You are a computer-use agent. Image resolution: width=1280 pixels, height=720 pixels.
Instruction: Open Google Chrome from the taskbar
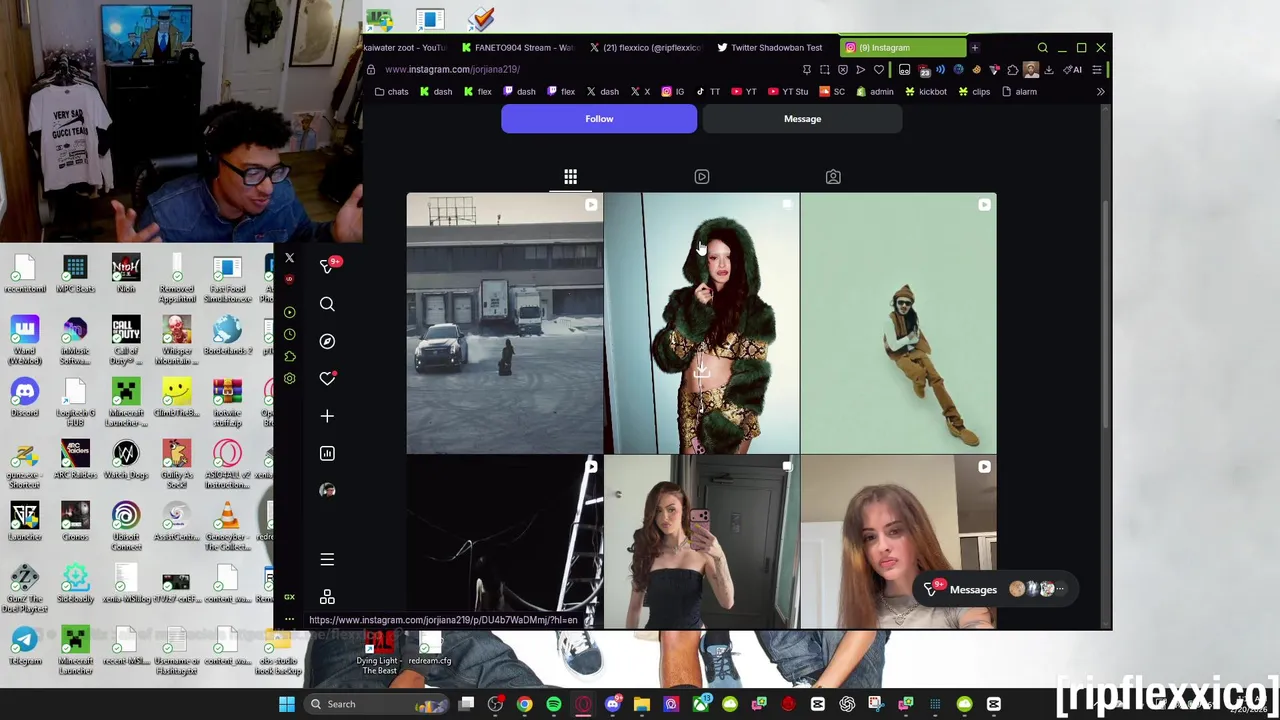coord(524,704)
